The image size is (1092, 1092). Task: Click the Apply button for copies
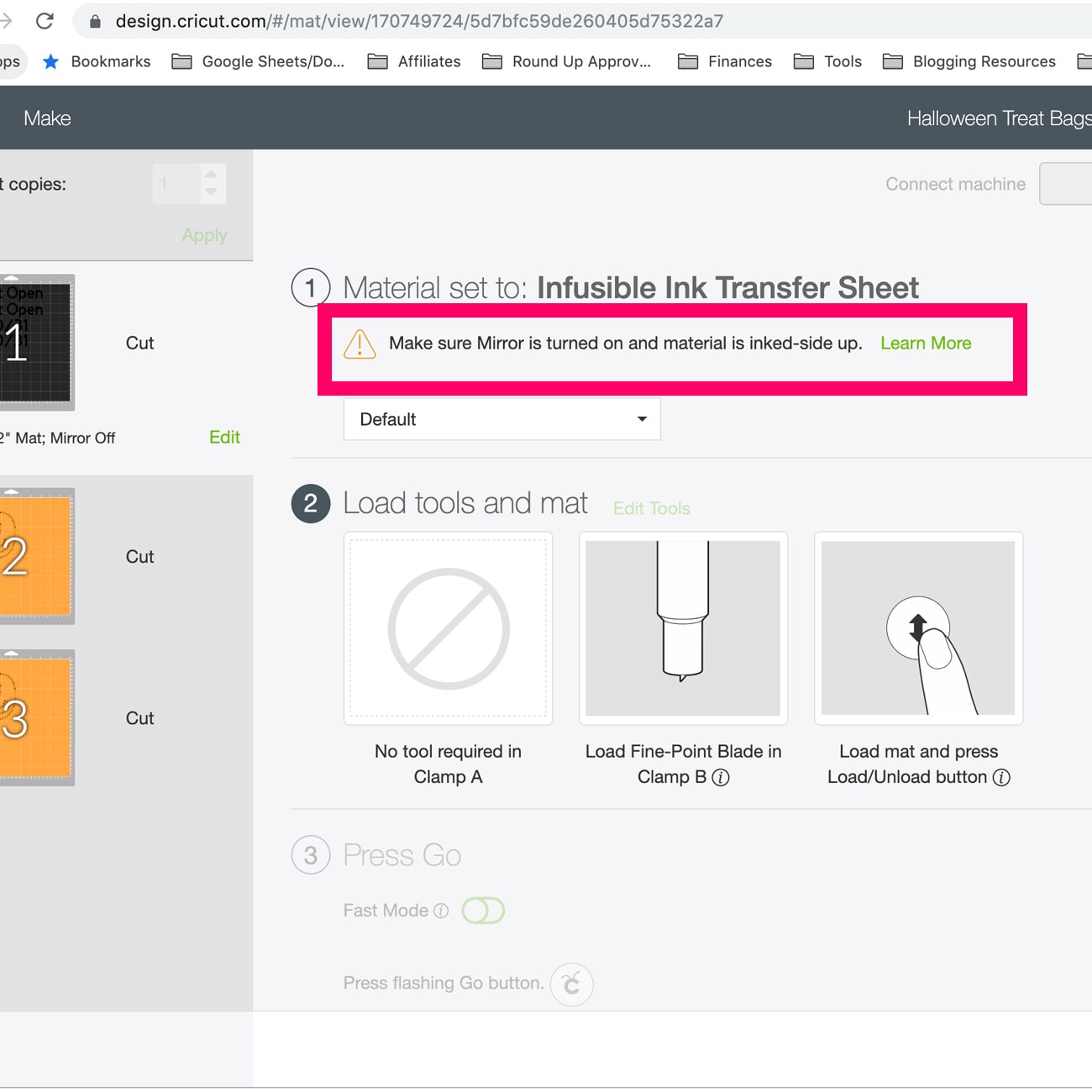(x=204, y=235)
